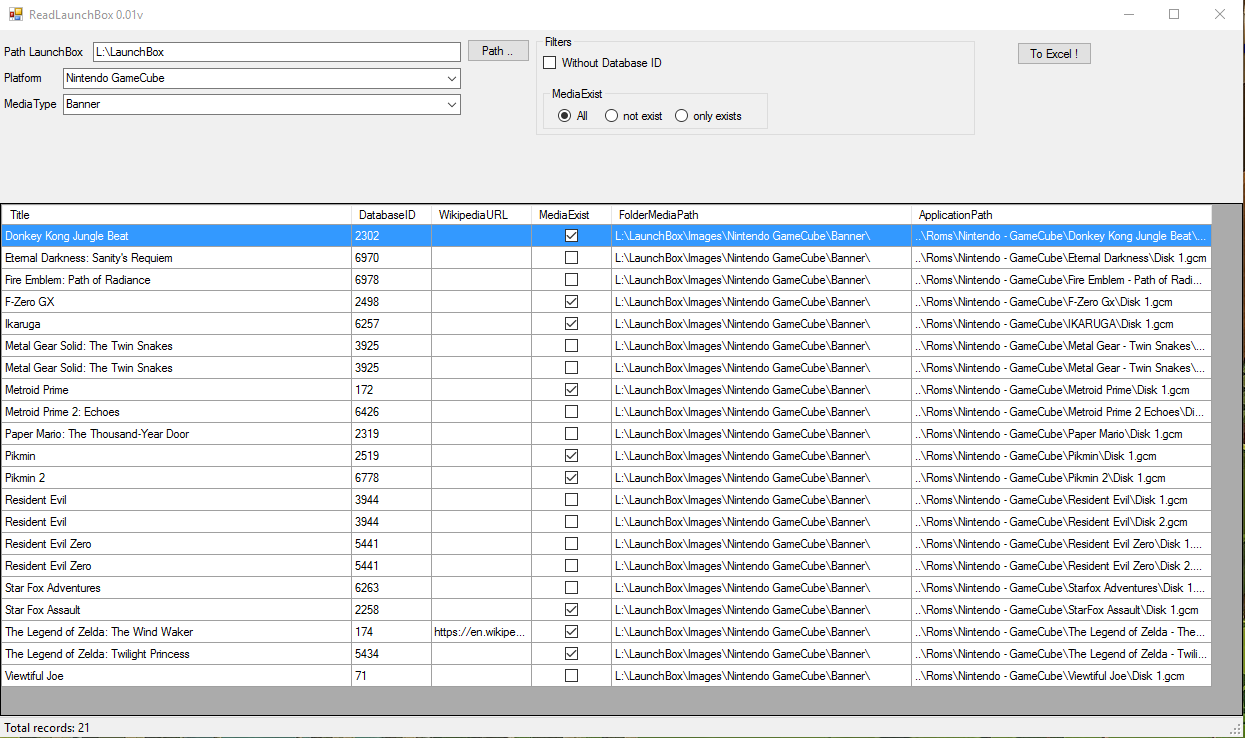Viewport: 1245px width, 738px height.
Task: Select the FolderMediaPath cell in the Ikaruga row
Action: coord(762,324)
